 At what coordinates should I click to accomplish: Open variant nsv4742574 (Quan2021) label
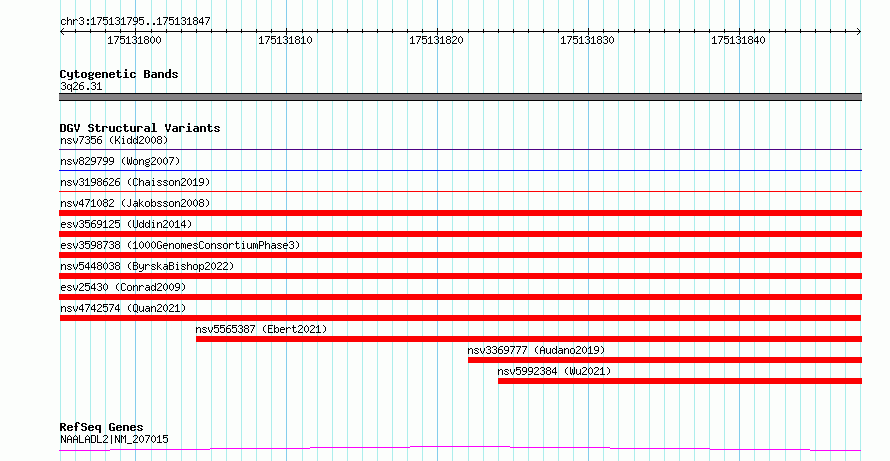(123, 308)
